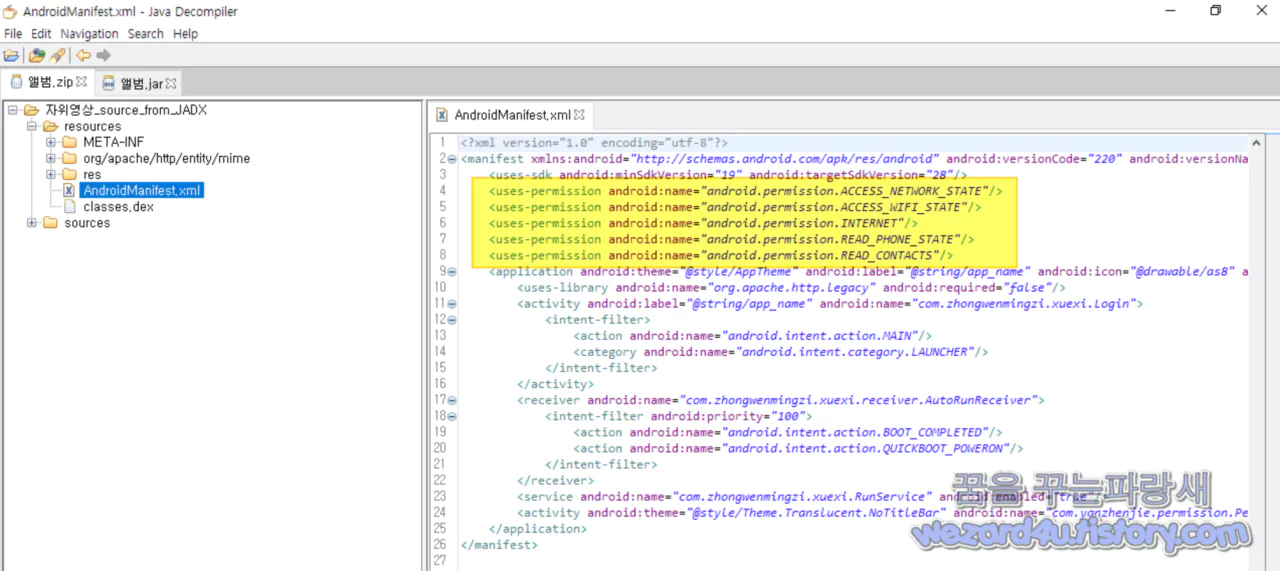Screen dimensions: 1280x571
Task: Switch to the 앨범.jar tab
Action: click(139, 83)
